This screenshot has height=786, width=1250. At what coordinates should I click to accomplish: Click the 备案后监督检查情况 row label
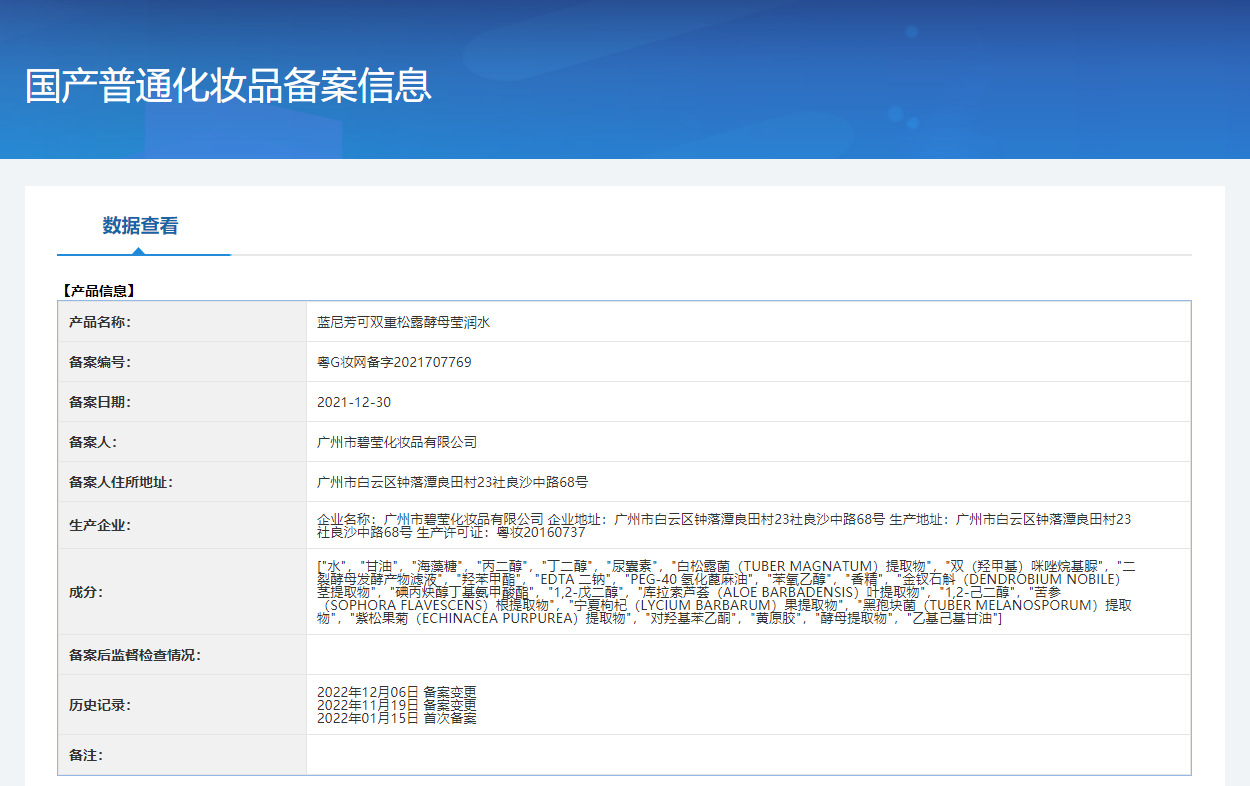[x=135, y=655]
